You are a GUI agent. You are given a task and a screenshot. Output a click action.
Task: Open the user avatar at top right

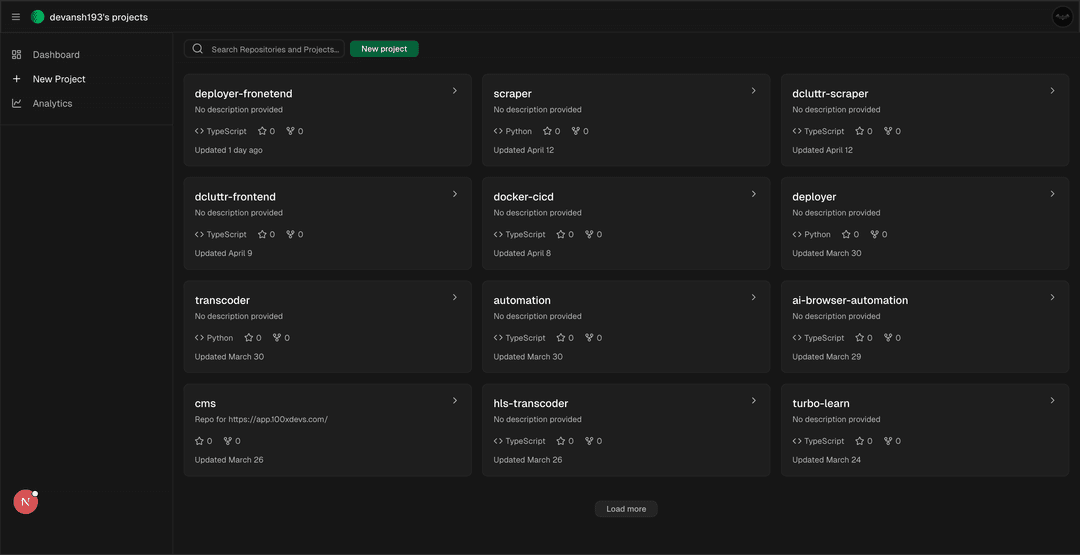pyautogui.click(x=1063, y=17)
